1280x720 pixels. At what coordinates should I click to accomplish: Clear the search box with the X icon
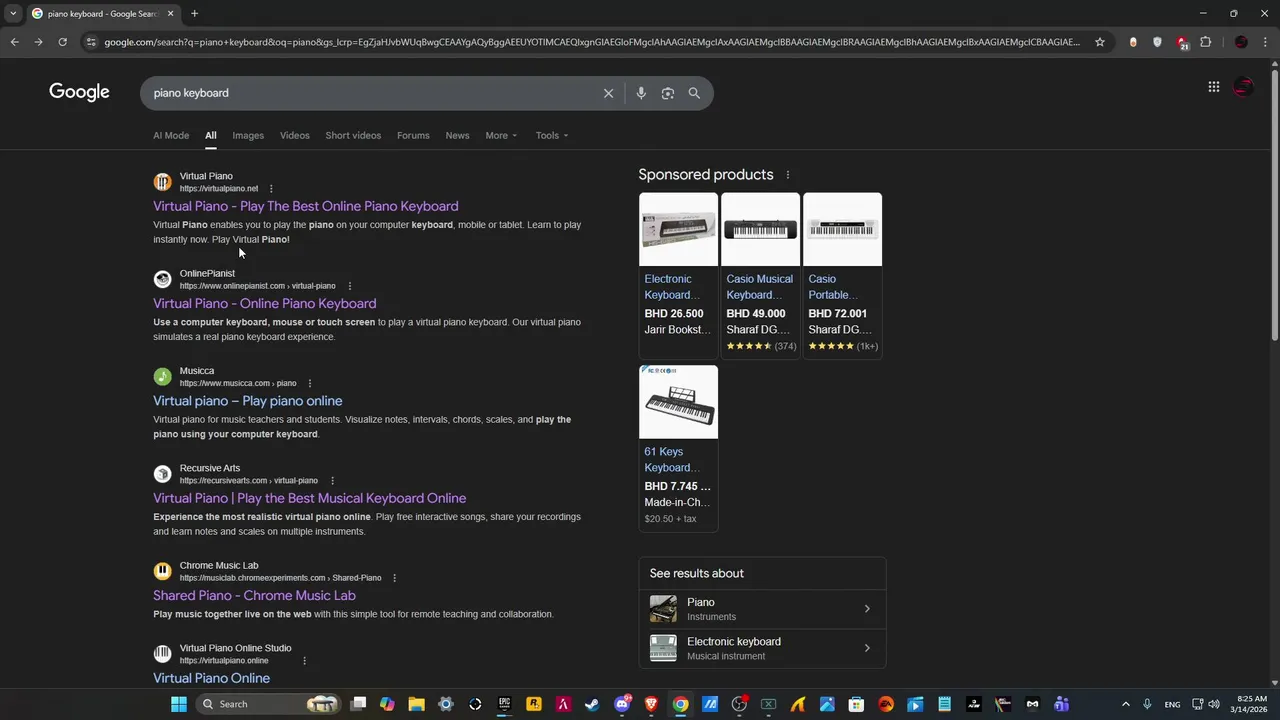pyautogui.click(x=608, y=93)
